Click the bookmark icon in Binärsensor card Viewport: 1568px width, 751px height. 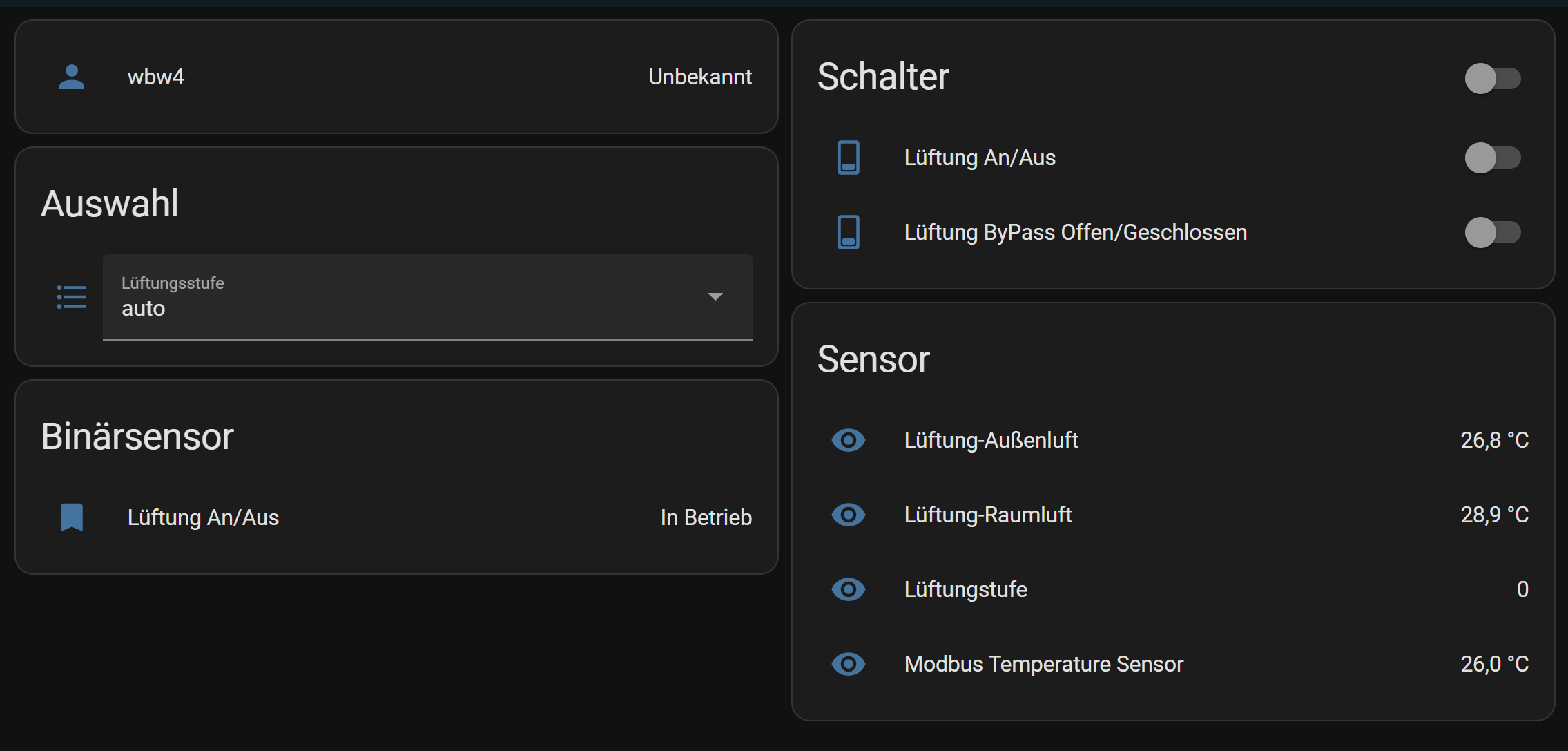pos(72,517)
